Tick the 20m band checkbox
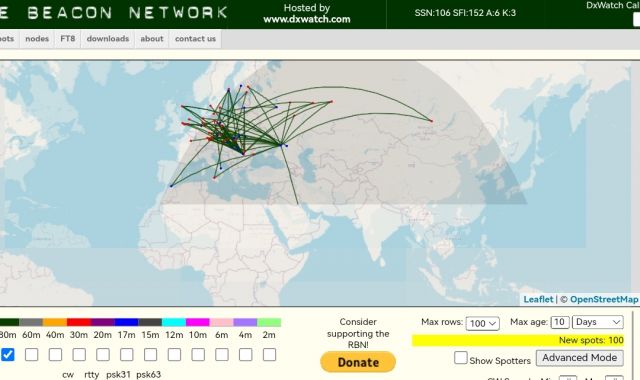This screenshot has height=380, width=640. coord(103,354)
